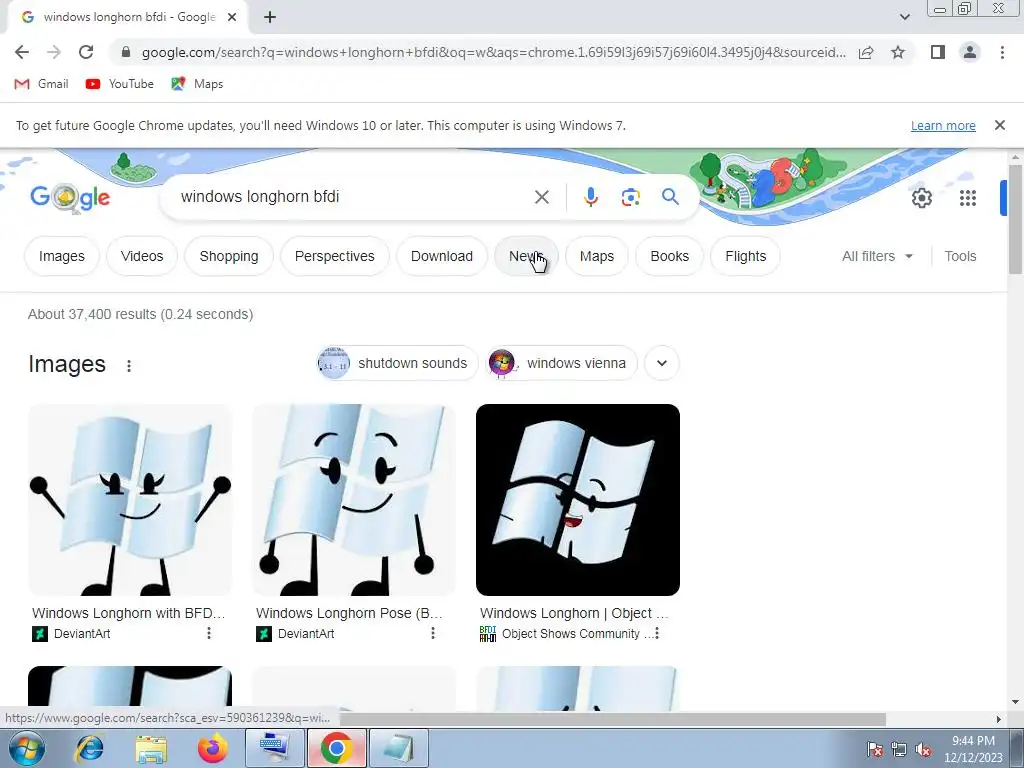Screen dimensions: 1024x768
Task: Open the Windows Longhorn Pose title link
Action: (349, 613)
